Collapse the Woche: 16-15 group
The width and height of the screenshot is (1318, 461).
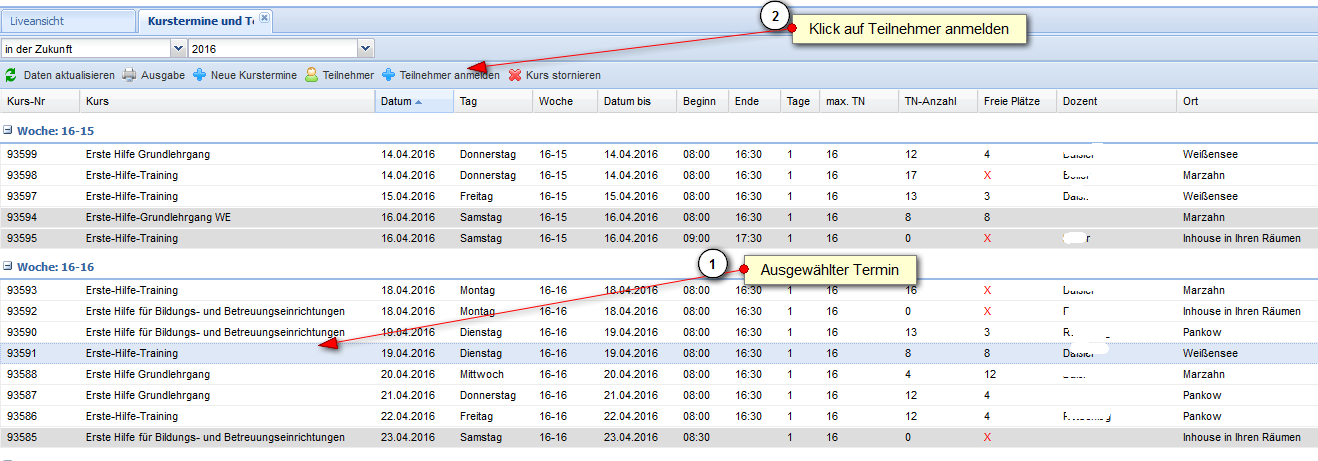click(x=8, y=130)
